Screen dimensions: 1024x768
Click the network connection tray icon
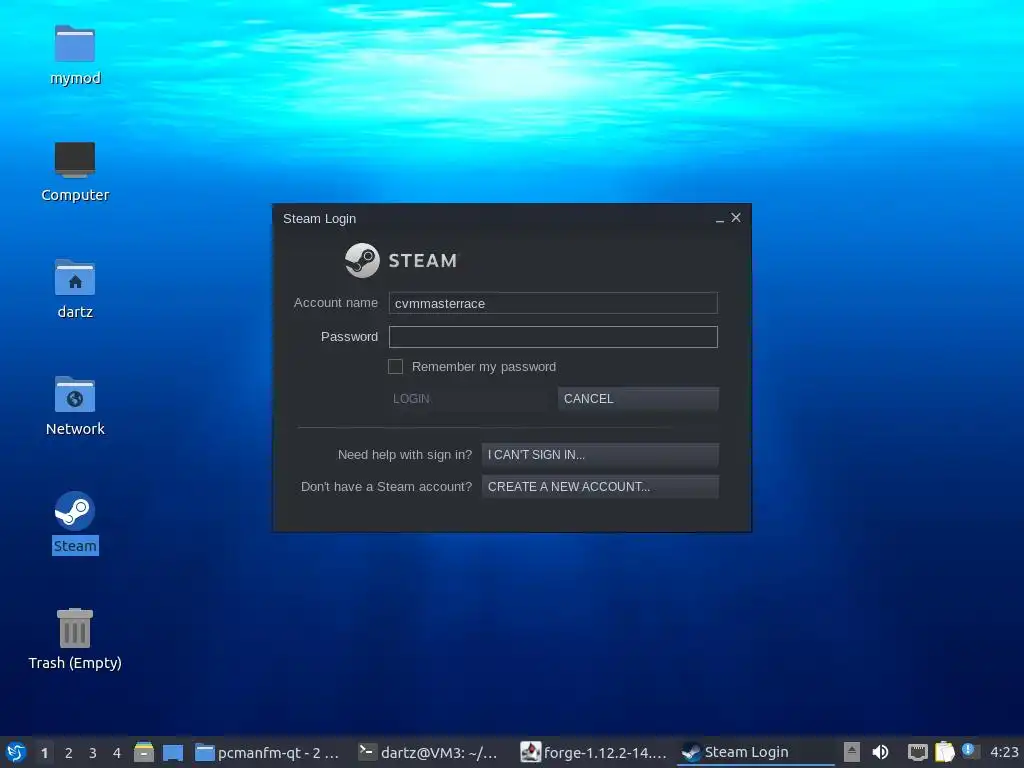point(918,752)
